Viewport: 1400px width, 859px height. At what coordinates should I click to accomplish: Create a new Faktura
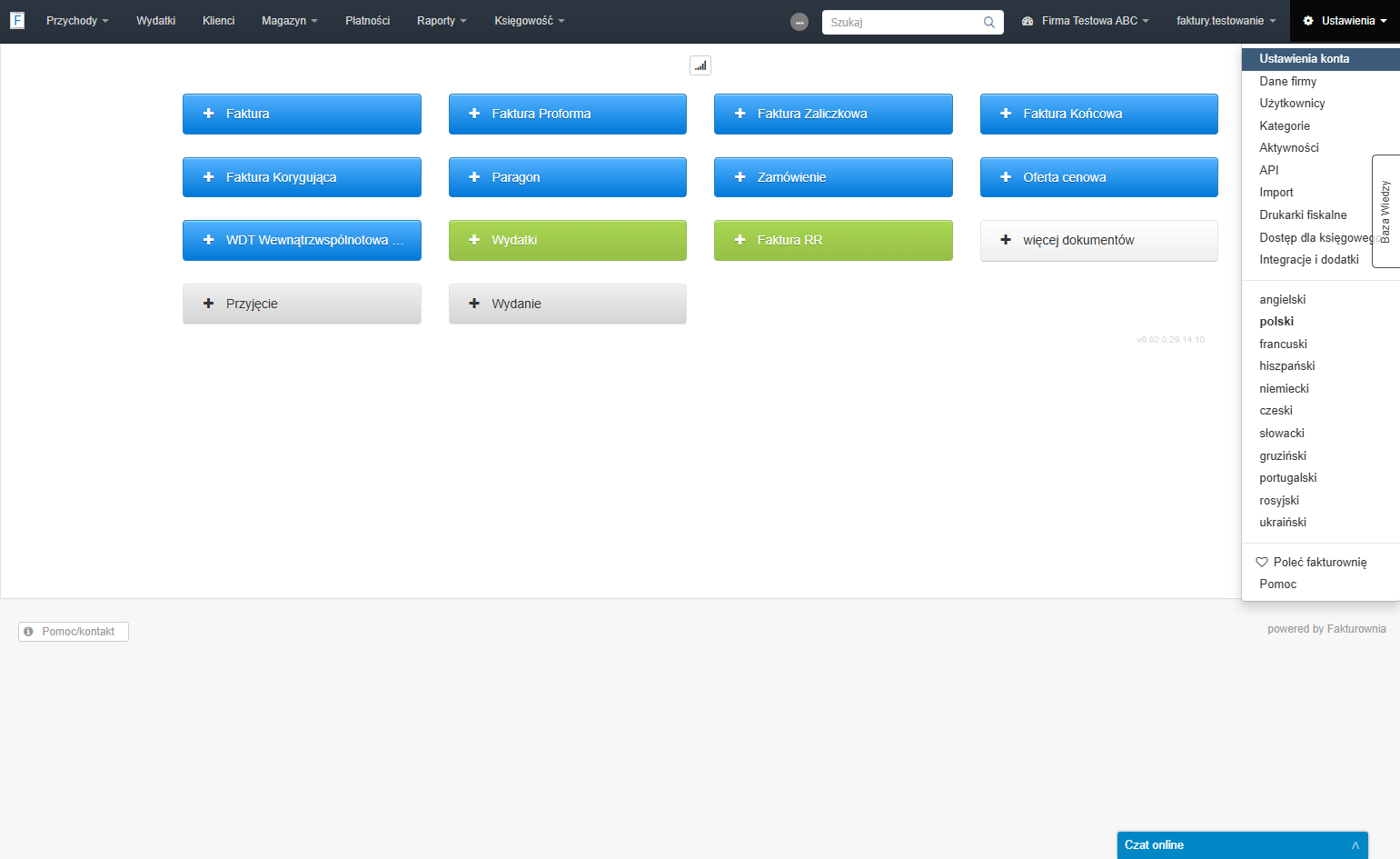click(302, 114)
